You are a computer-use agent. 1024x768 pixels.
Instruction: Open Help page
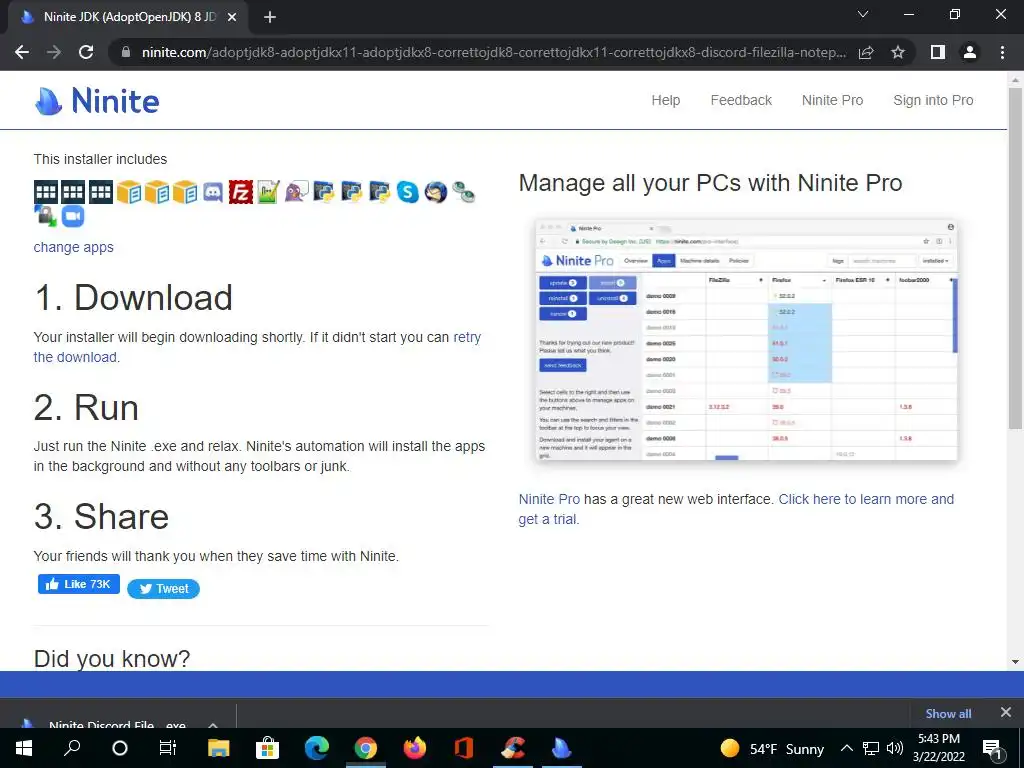click(665, 100)
